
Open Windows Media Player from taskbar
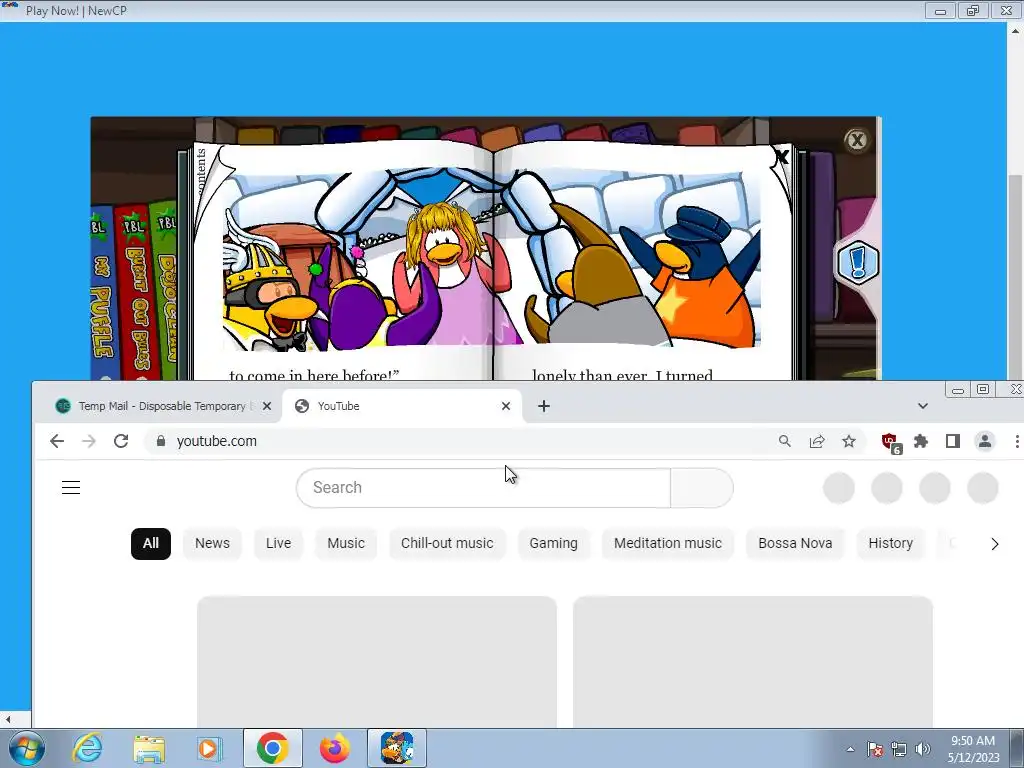click(x=209, y=748)
